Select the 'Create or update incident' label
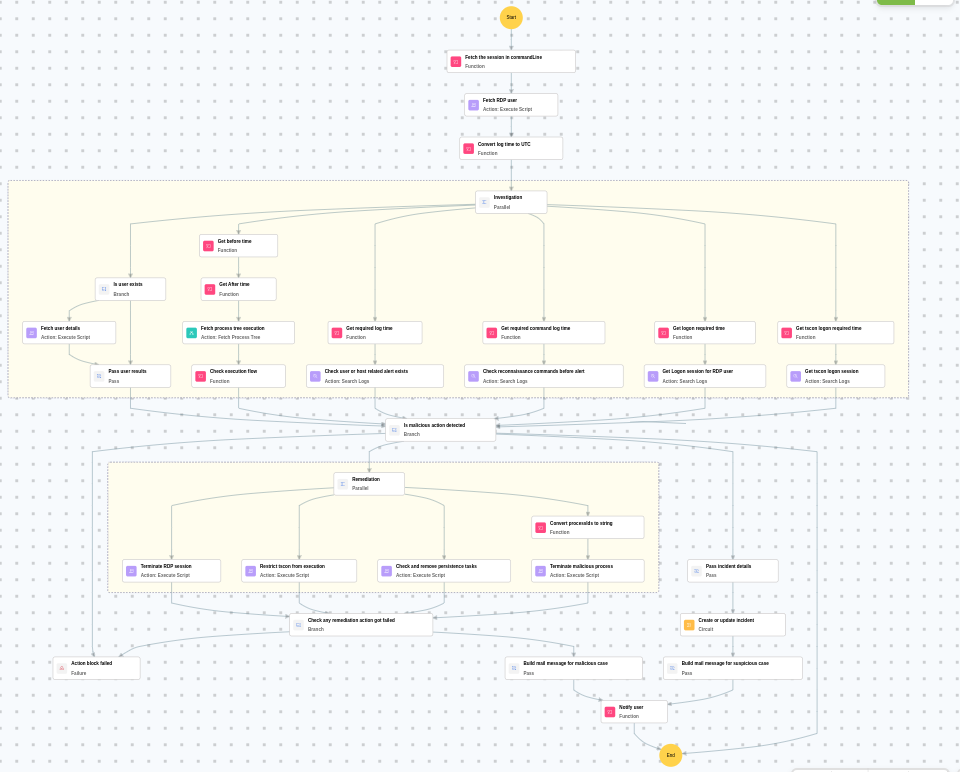Viewport: 960px width, 772px height. pyautogui.click(x=726, y=620)
